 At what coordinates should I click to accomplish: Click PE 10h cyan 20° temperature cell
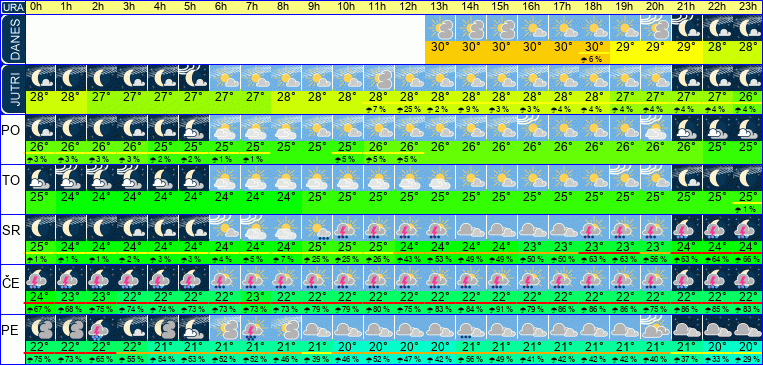click(x=348, y=347)
